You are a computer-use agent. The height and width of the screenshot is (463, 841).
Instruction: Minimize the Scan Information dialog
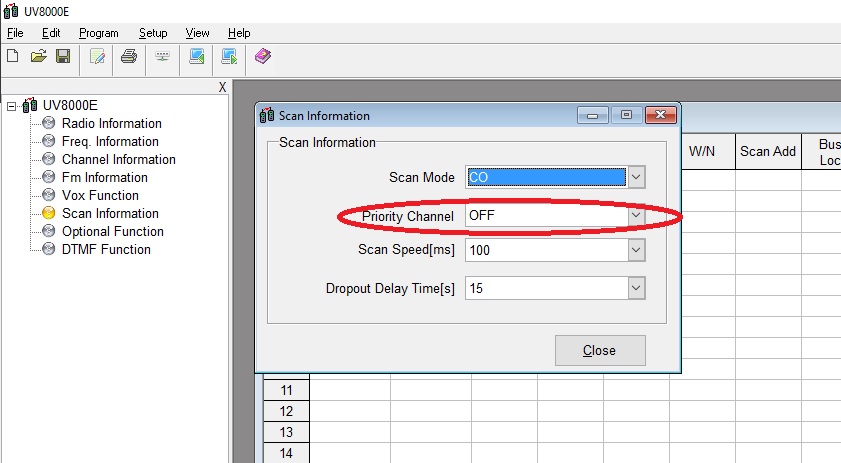(x=593, y=115)
